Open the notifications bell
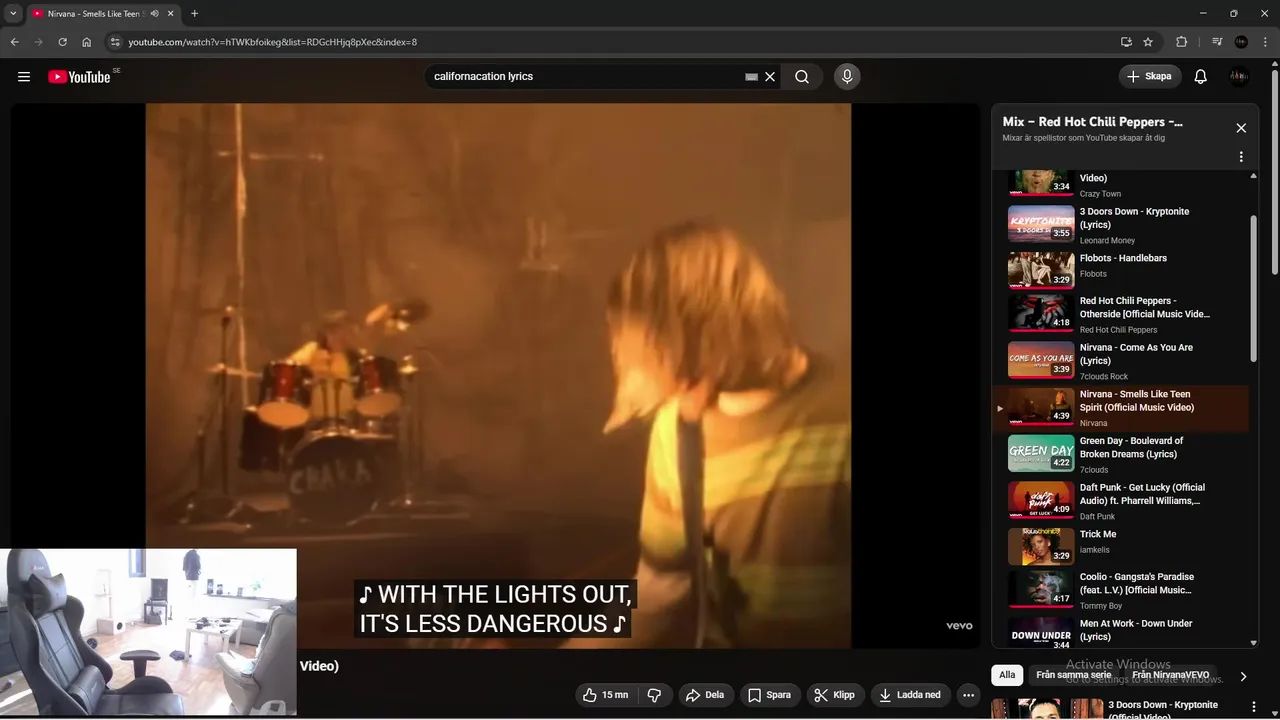1280x720 pixels. click(1201, 77)
